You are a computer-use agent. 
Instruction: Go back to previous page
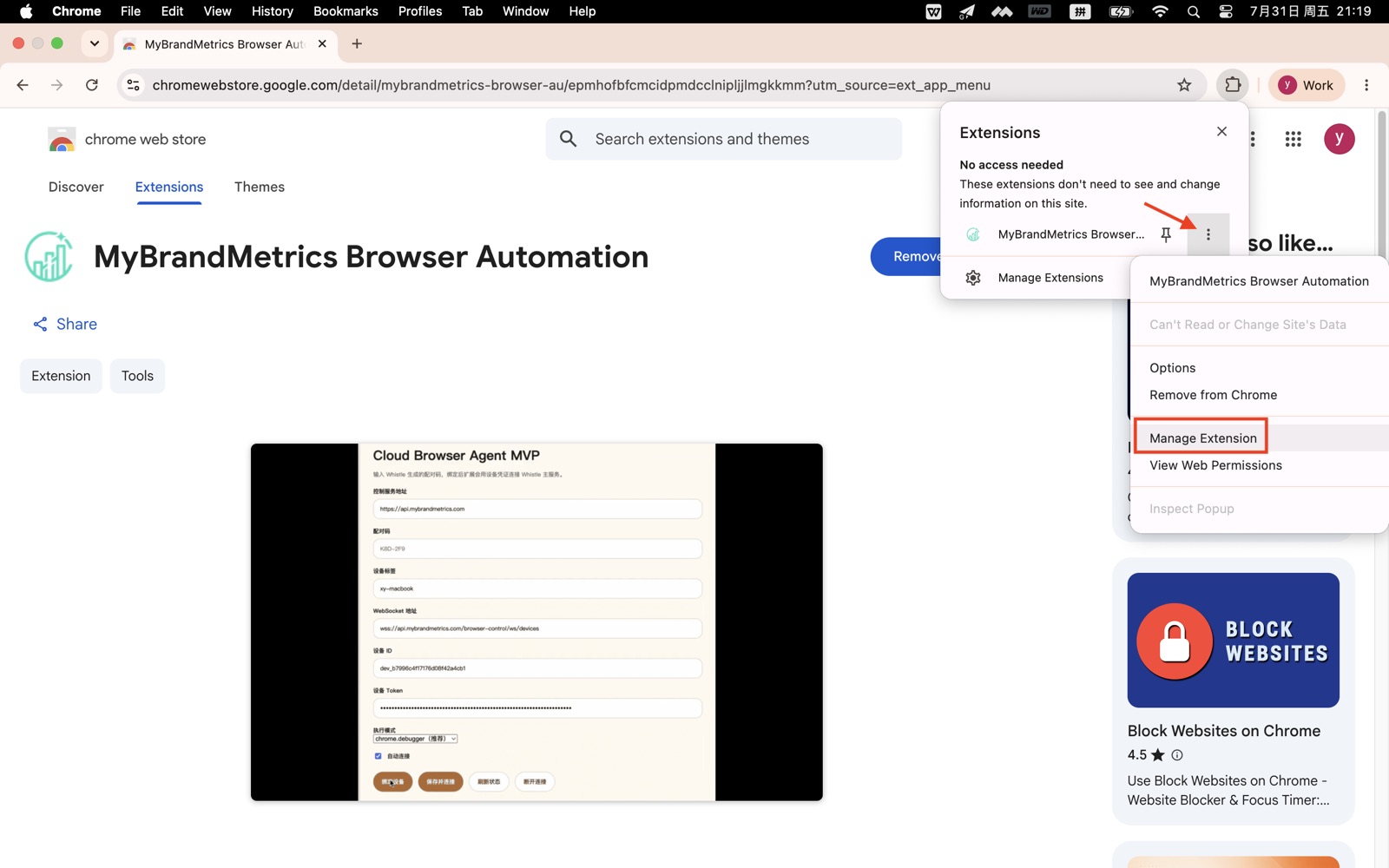point(23,85)
